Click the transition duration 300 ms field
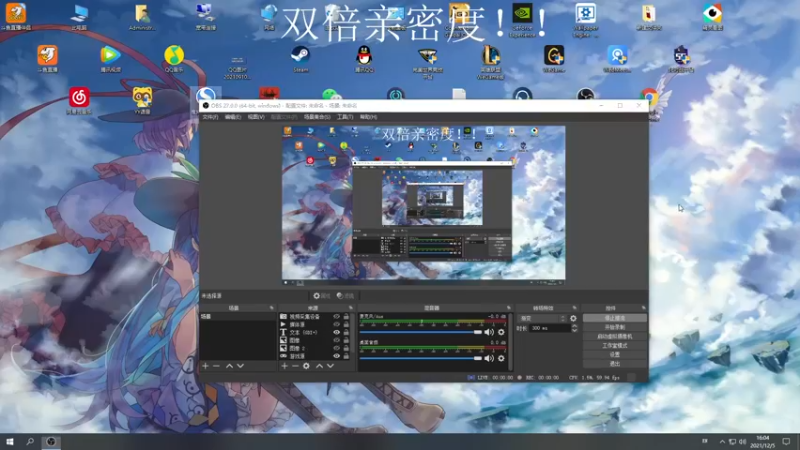Screen dimensions: 800x450 pos(549,329)
